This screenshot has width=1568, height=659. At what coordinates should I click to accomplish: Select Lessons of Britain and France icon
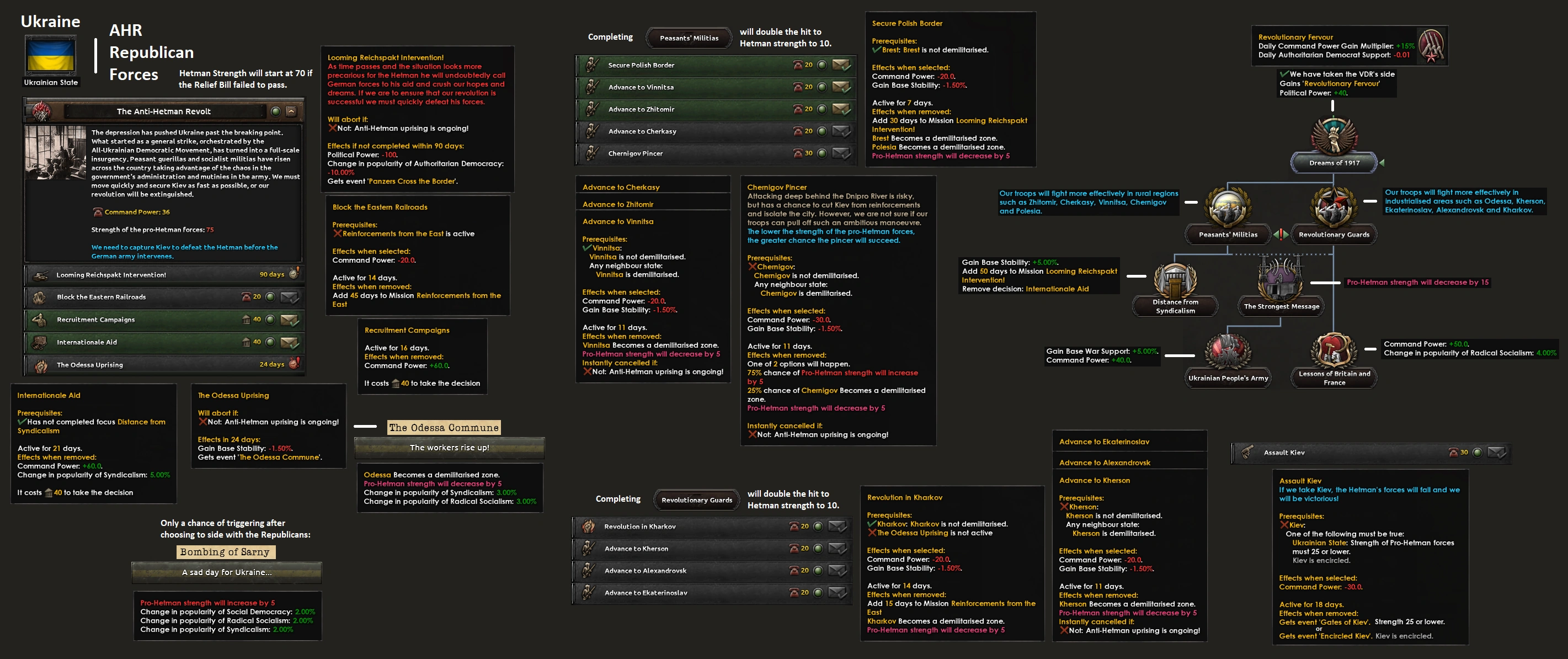coord(1333,350)
